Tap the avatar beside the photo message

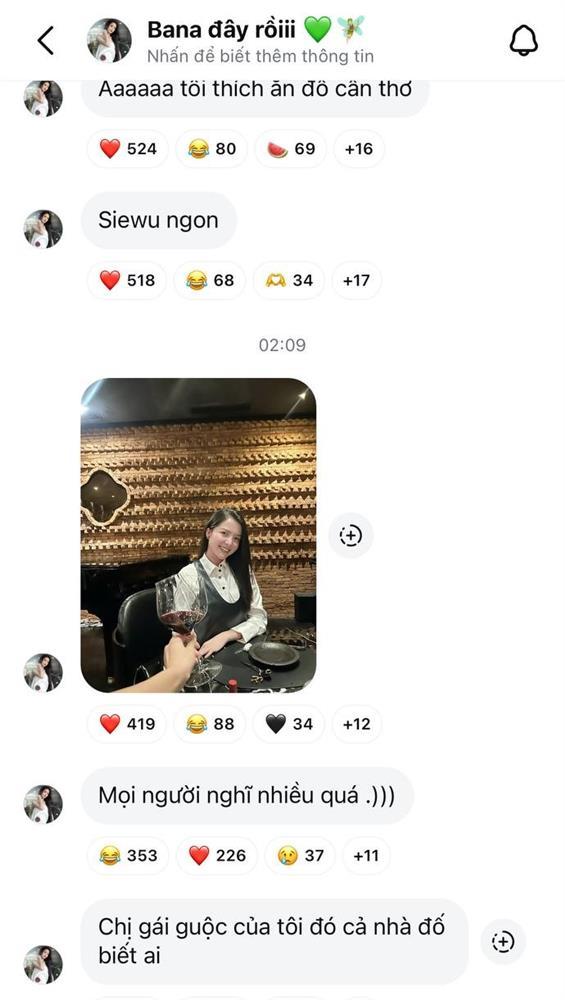click(43, 673)
